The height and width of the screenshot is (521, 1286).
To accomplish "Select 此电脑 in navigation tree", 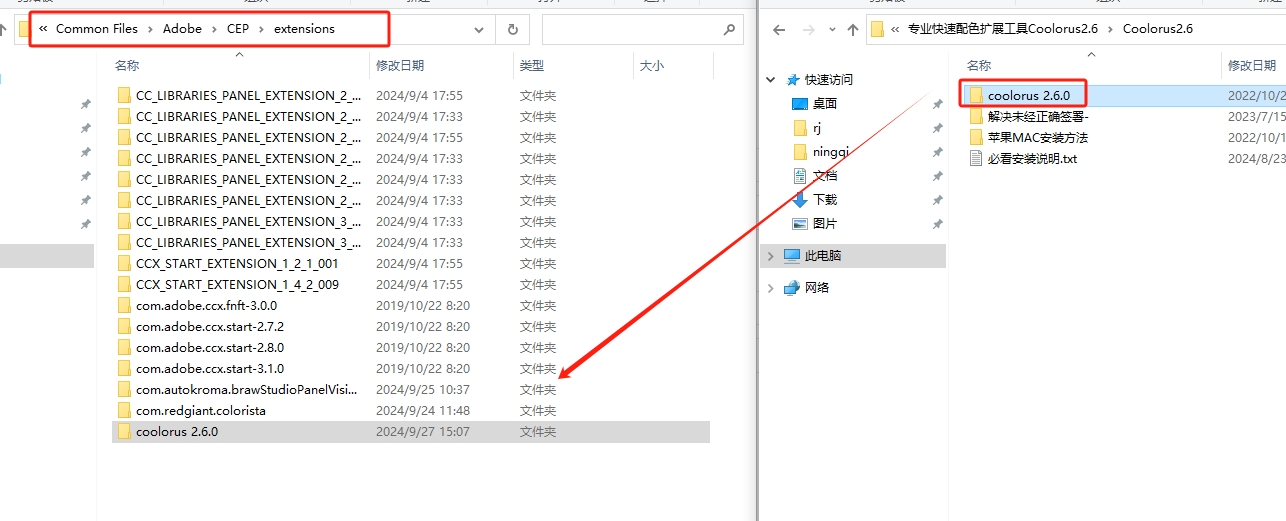I will (x=823, y=255).
